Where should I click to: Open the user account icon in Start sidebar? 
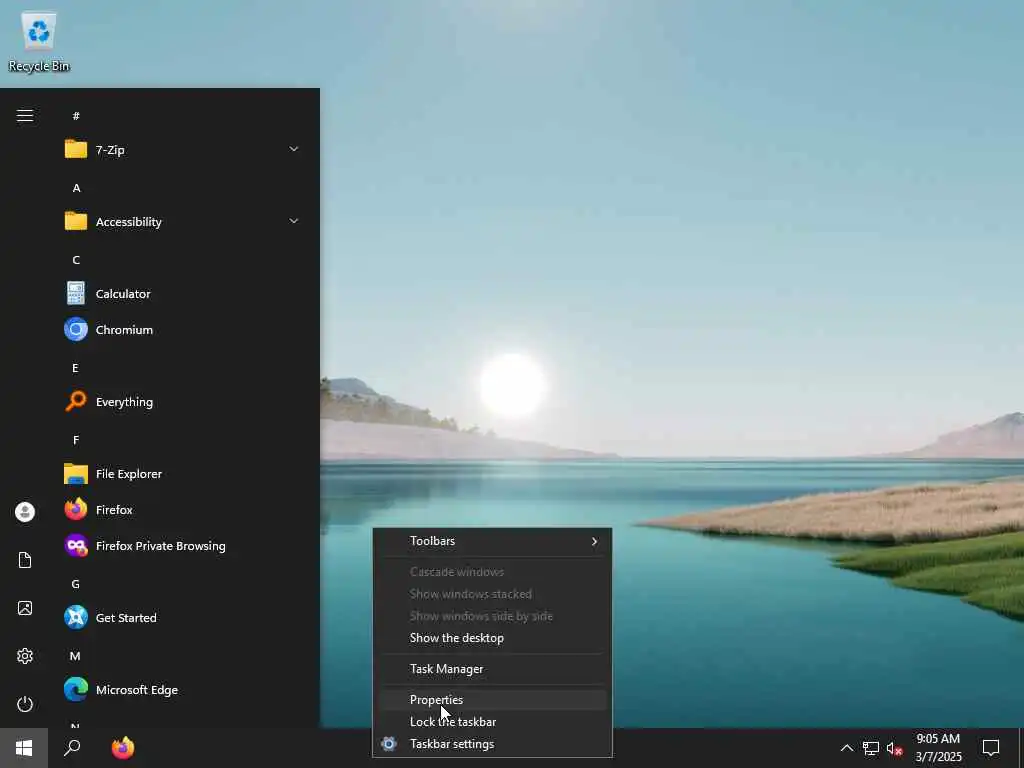coord(25,512)
